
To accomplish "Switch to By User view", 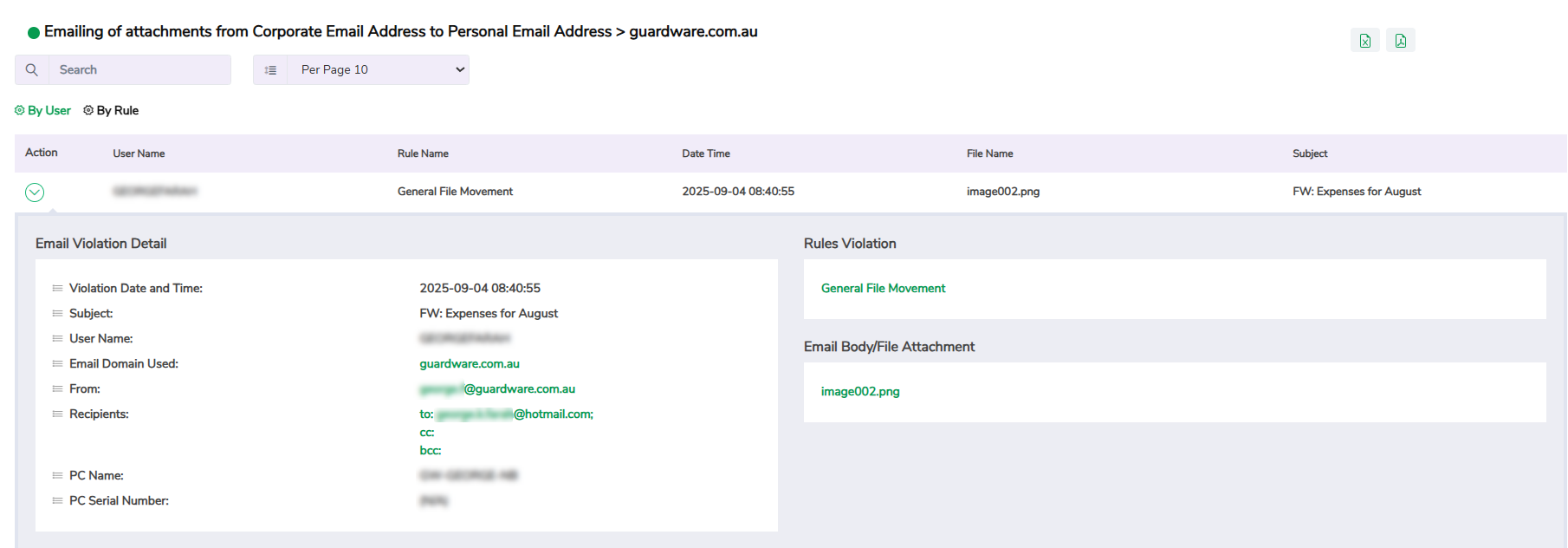I will click(49, 110).
